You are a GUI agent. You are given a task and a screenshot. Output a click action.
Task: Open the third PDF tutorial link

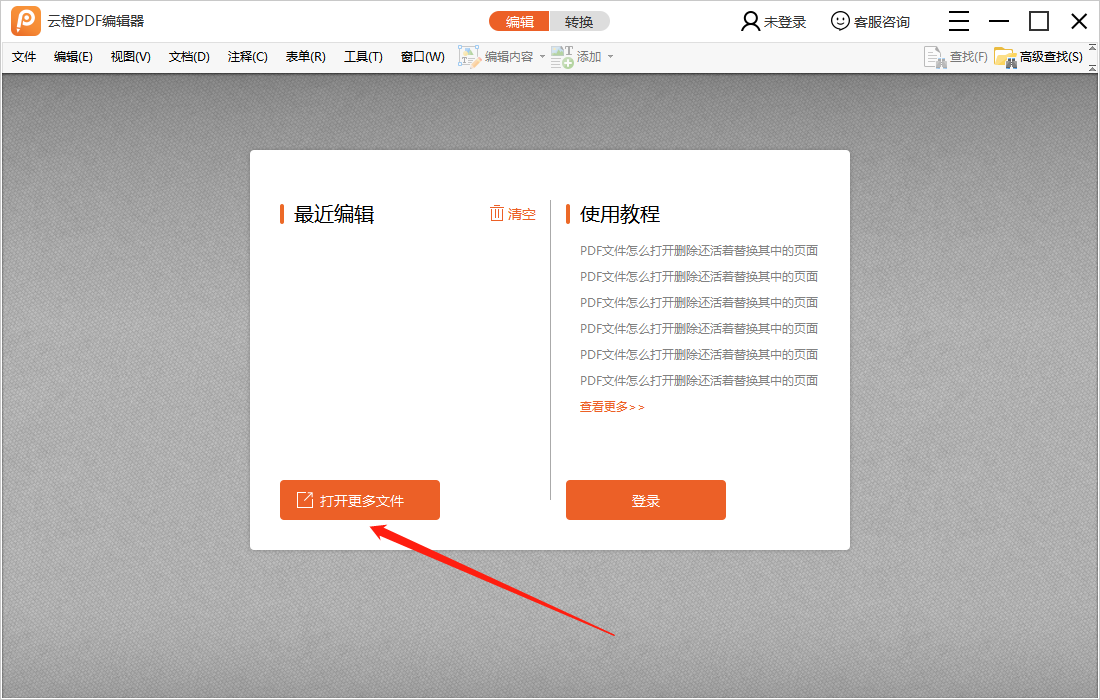699,302
